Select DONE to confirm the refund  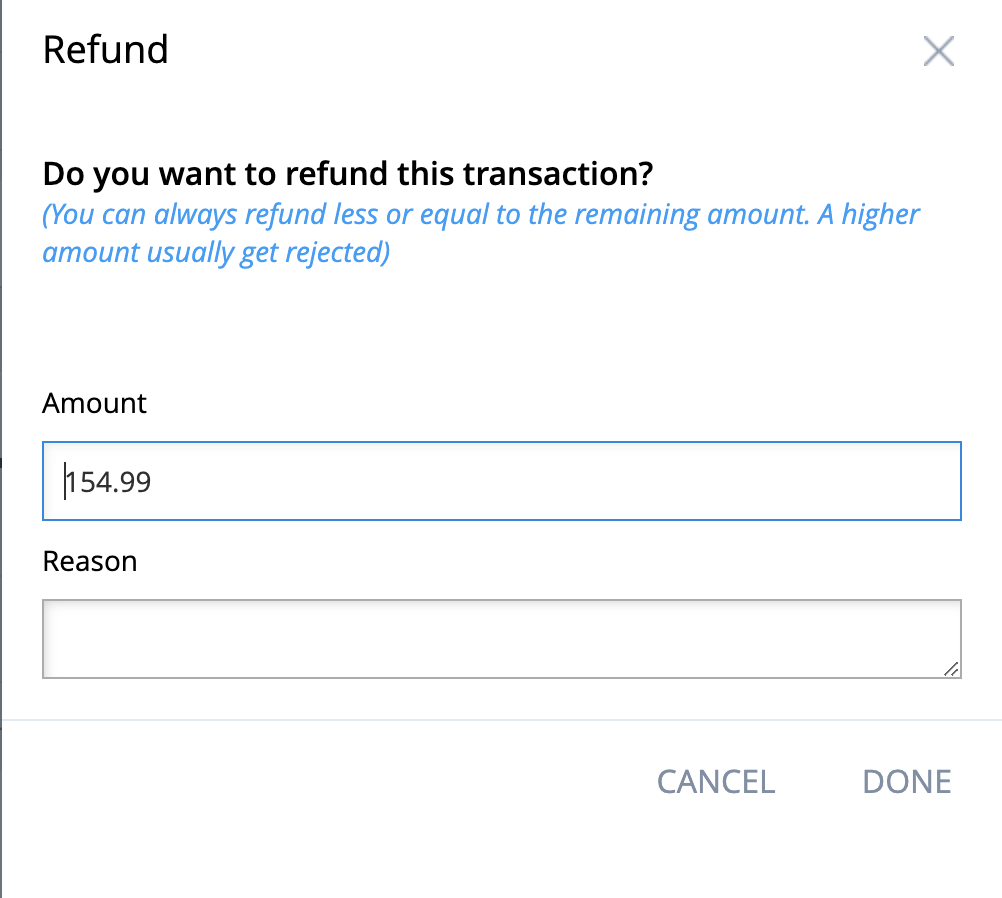(x=905, y=781)
